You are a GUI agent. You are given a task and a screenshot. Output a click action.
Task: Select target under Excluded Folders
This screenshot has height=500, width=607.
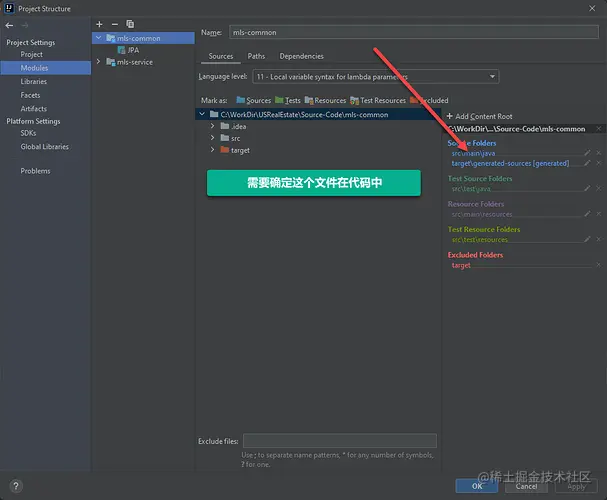(461, 265)
